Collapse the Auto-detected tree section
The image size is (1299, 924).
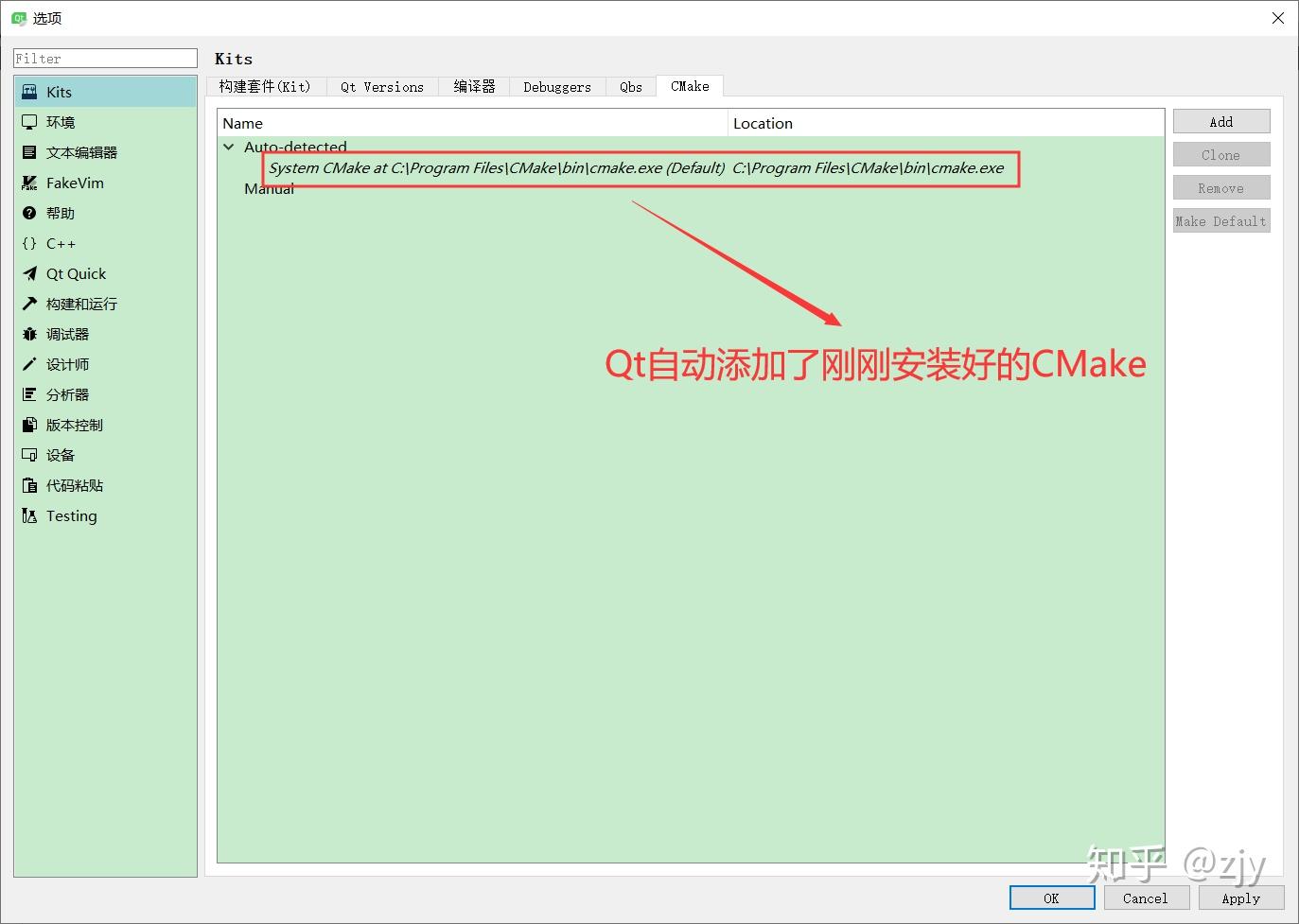[228, 147]
